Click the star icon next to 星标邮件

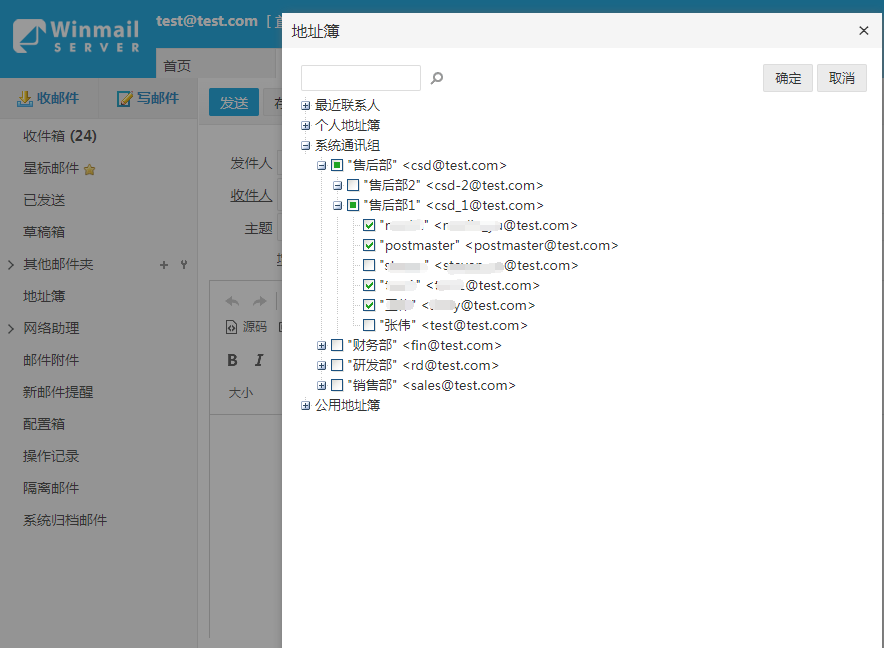coord(89,169)
